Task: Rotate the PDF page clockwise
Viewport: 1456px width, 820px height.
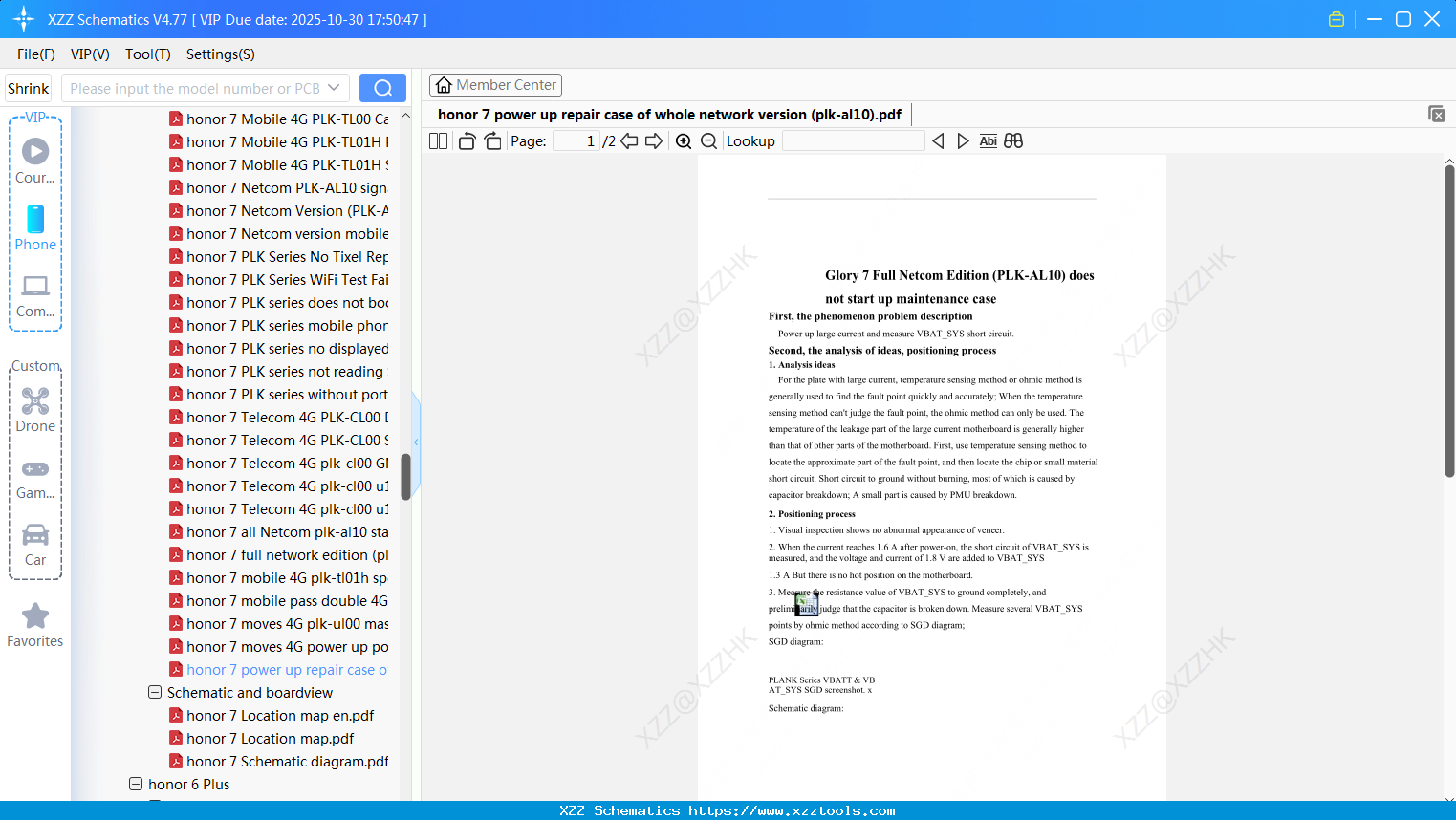Action: (x=492, y=141)
